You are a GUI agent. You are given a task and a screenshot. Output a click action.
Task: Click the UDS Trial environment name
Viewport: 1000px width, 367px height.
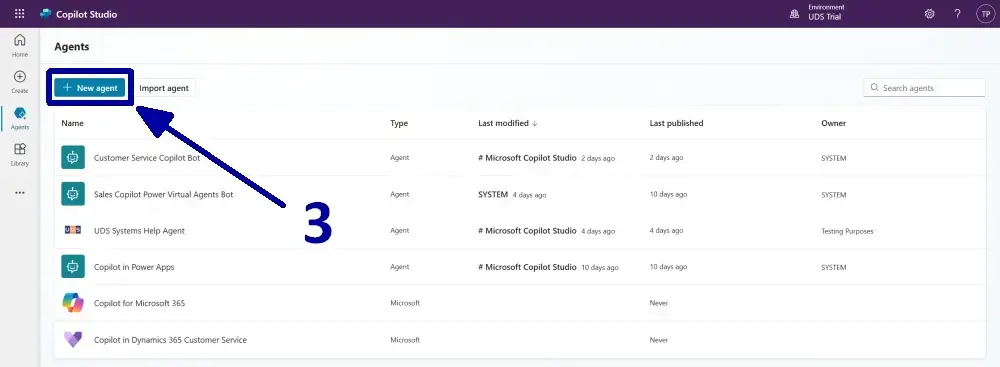(x=825, y=17)
